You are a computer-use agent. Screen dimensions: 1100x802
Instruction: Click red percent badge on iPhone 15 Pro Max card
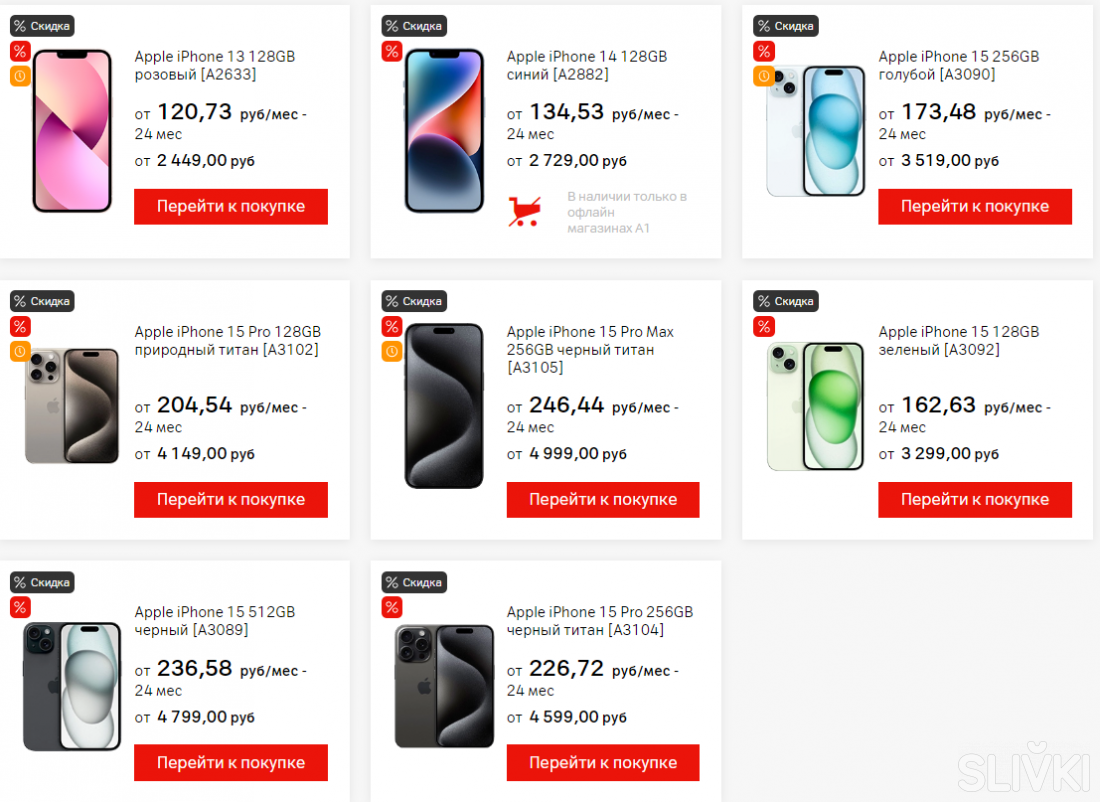pos(392,326)
